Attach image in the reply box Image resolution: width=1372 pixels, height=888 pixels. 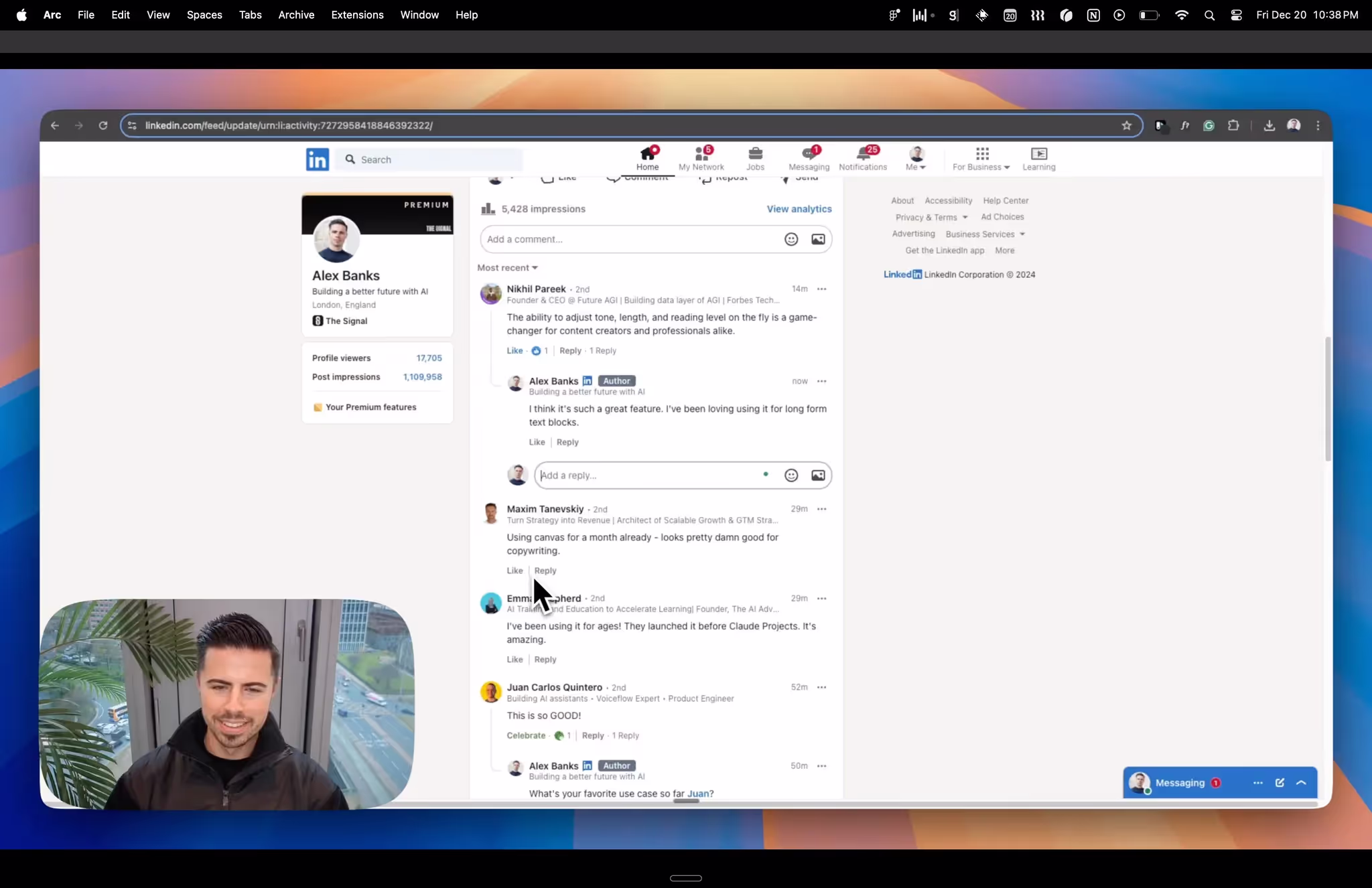click(x=818, y=475)
